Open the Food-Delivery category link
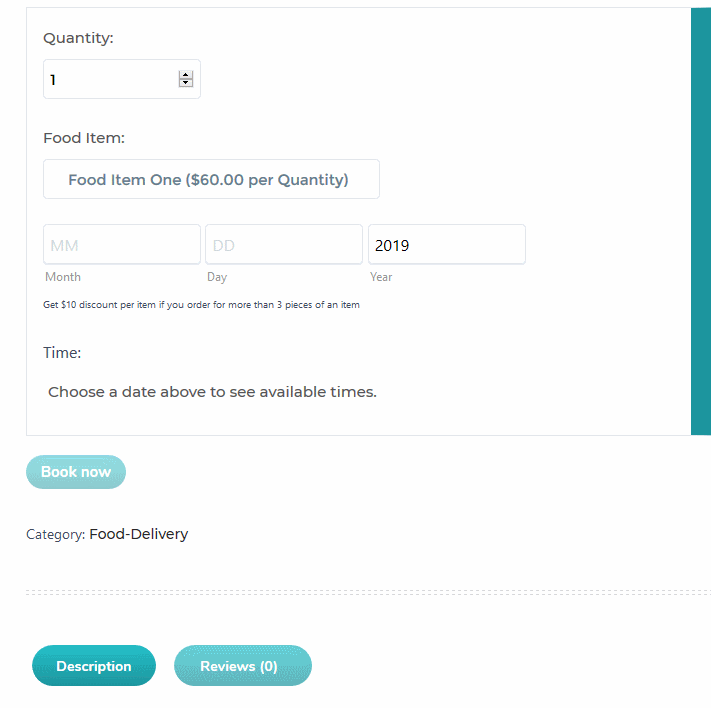 point(138,534)
